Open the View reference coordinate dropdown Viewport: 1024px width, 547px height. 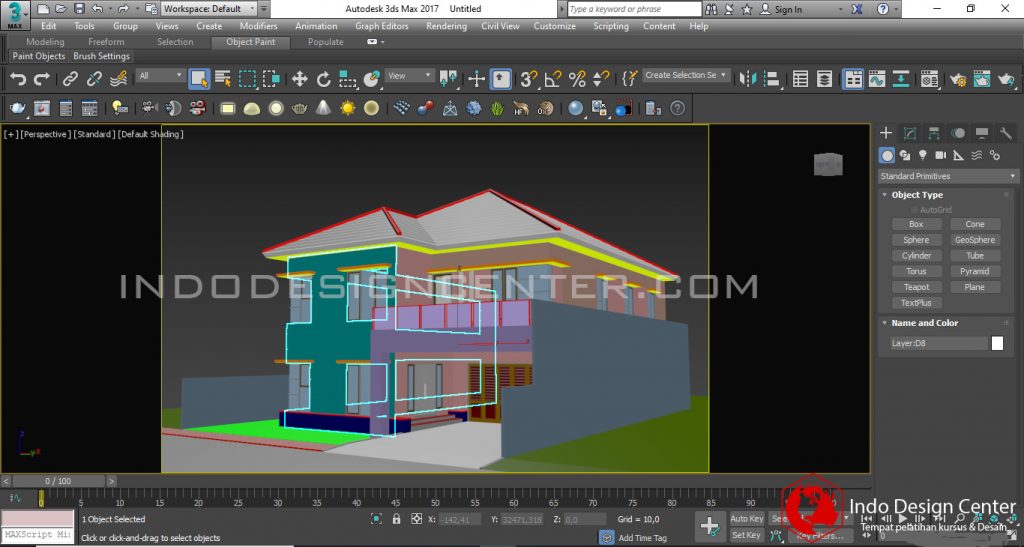click(409, 76)
